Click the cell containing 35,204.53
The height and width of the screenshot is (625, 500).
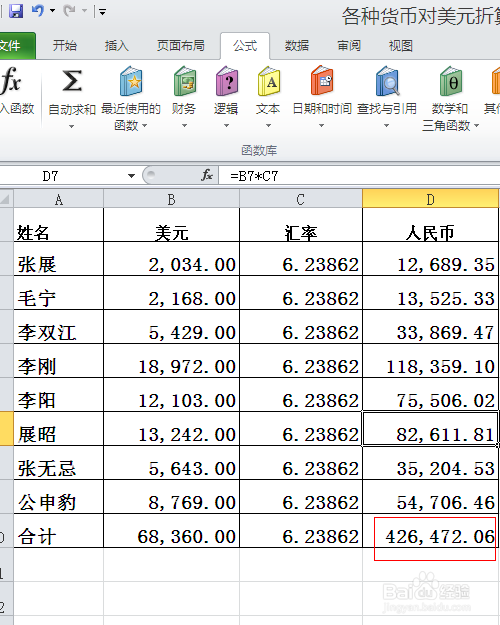[430, 463]
